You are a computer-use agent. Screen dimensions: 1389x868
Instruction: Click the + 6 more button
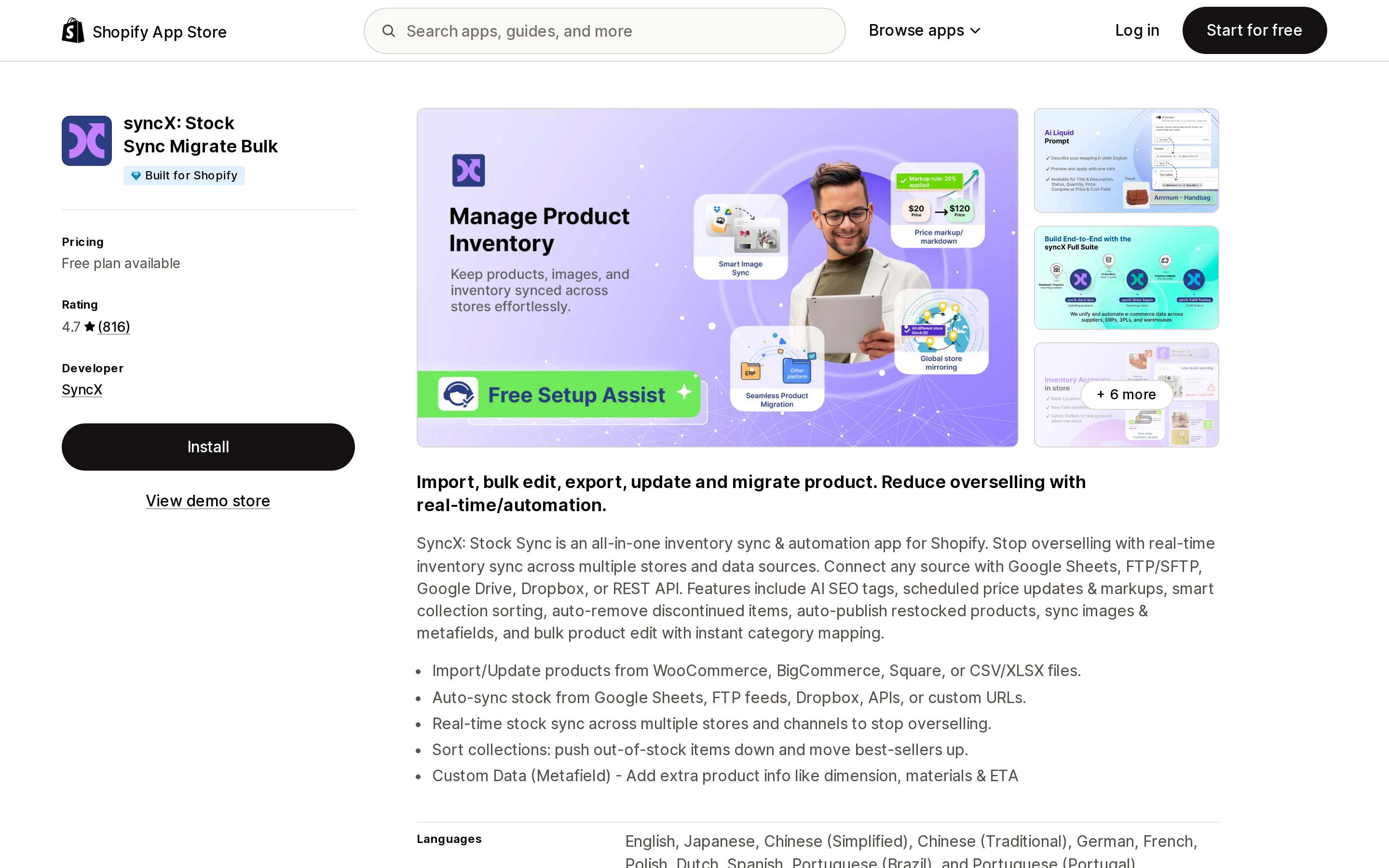pyautogui.click(x=1126, y=394)
